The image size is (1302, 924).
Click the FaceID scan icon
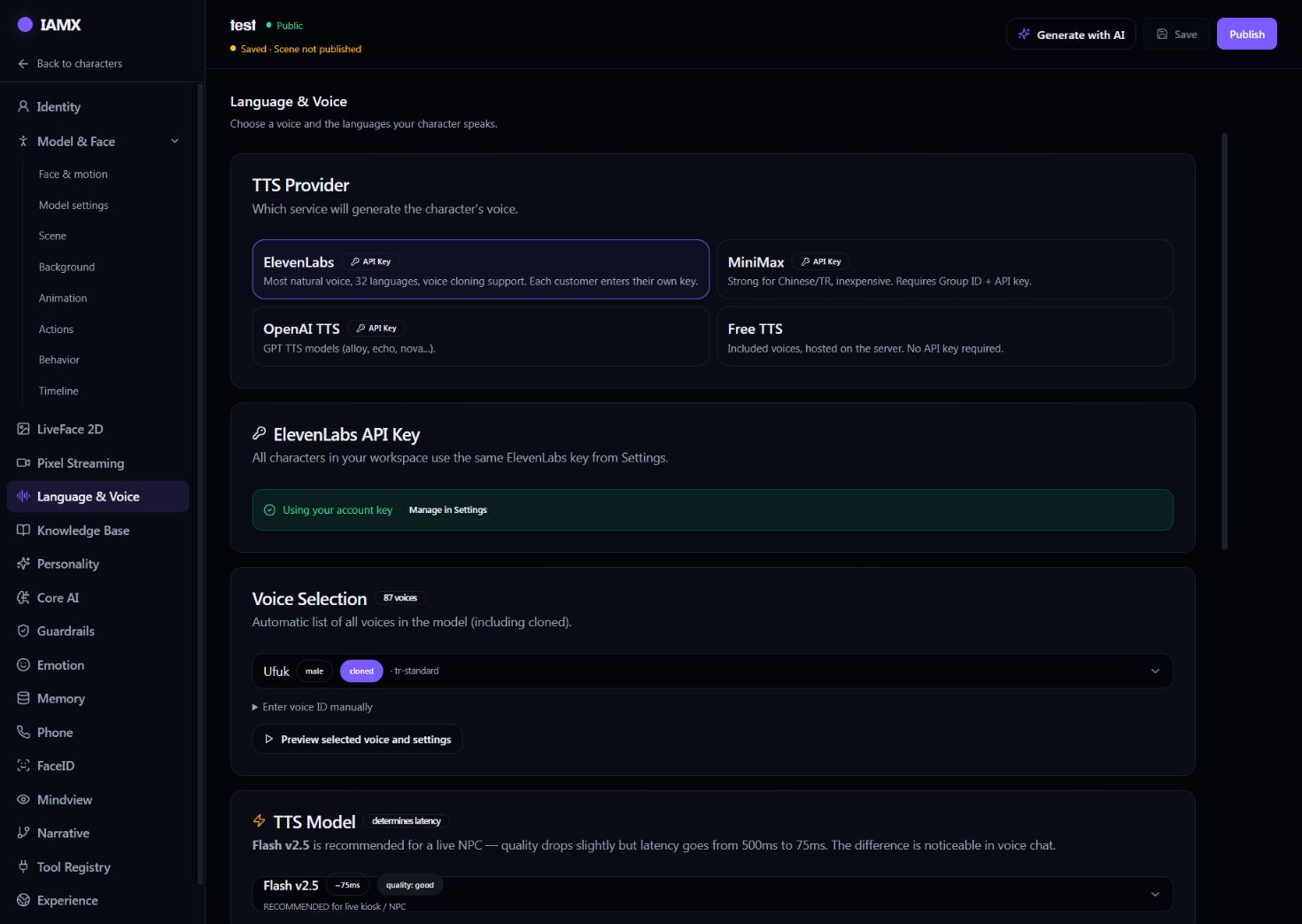(23, 765)
